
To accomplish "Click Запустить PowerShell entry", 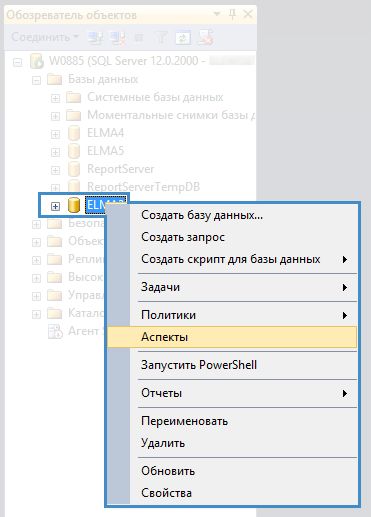I will tap(232, 365).
